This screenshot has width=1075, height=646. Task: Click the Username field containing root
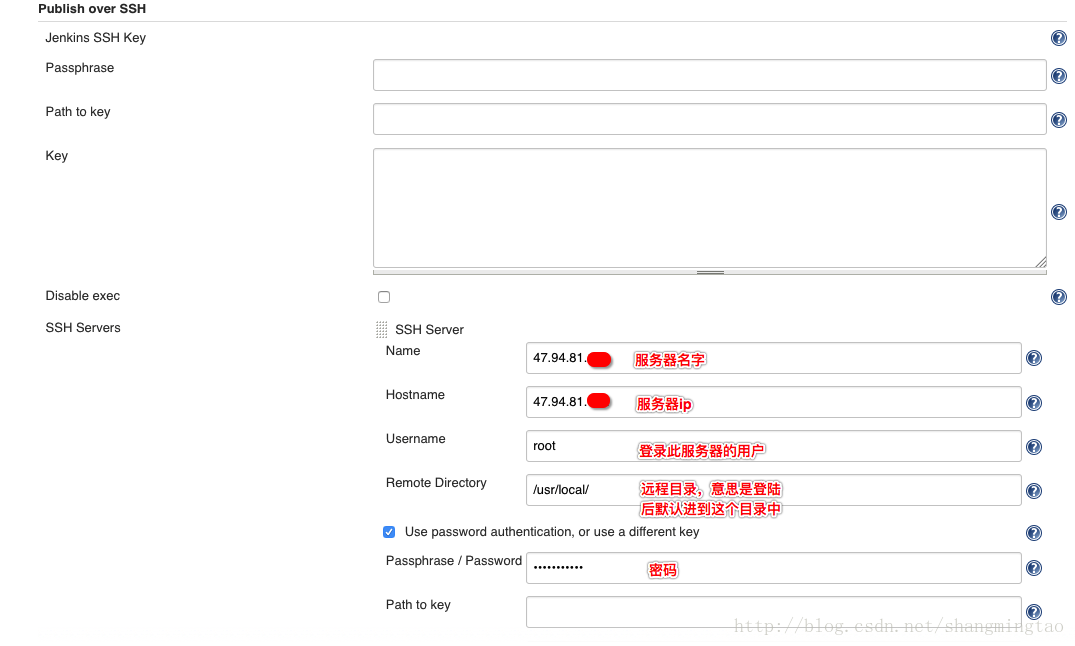pyautogui.click(x=773, y=446)
